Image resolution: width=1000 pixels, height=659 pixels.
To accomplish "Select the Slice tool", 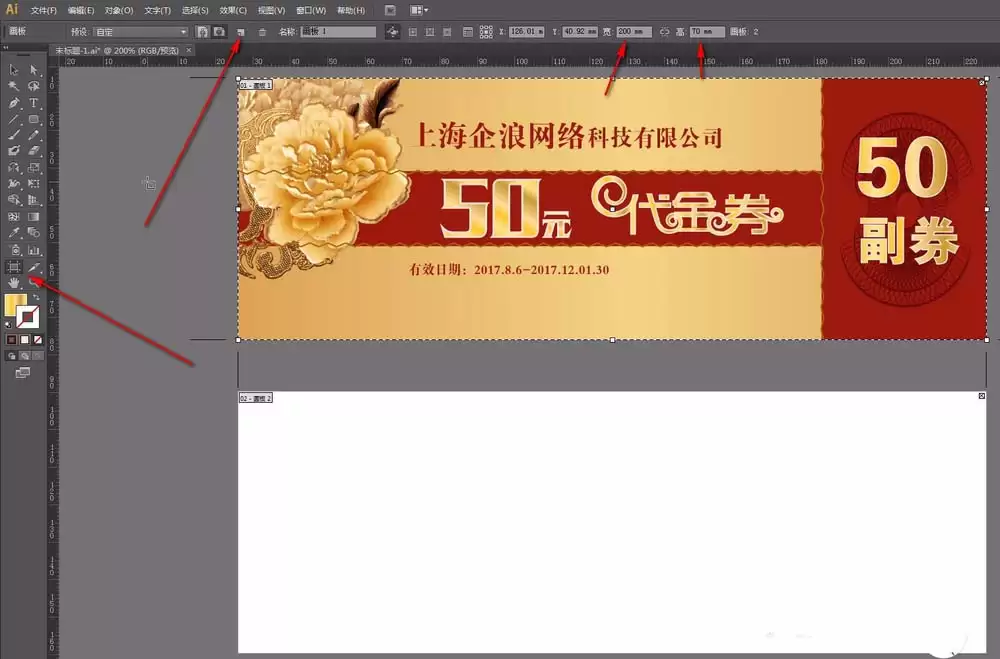I will pos(34,267).
